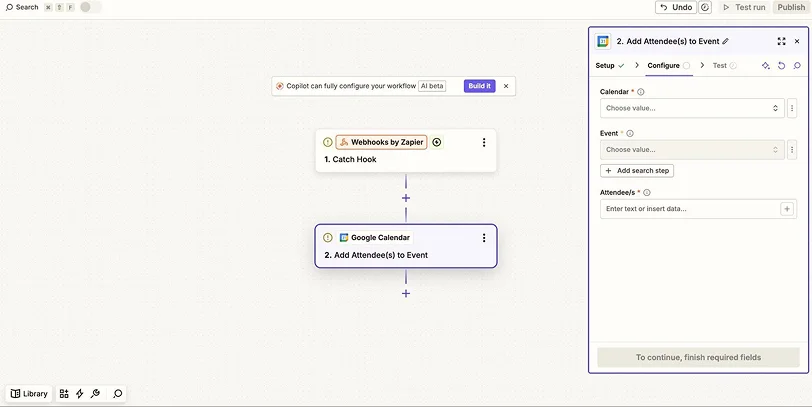Open the Event dropdown
The image size is (812, 407).
692,150
